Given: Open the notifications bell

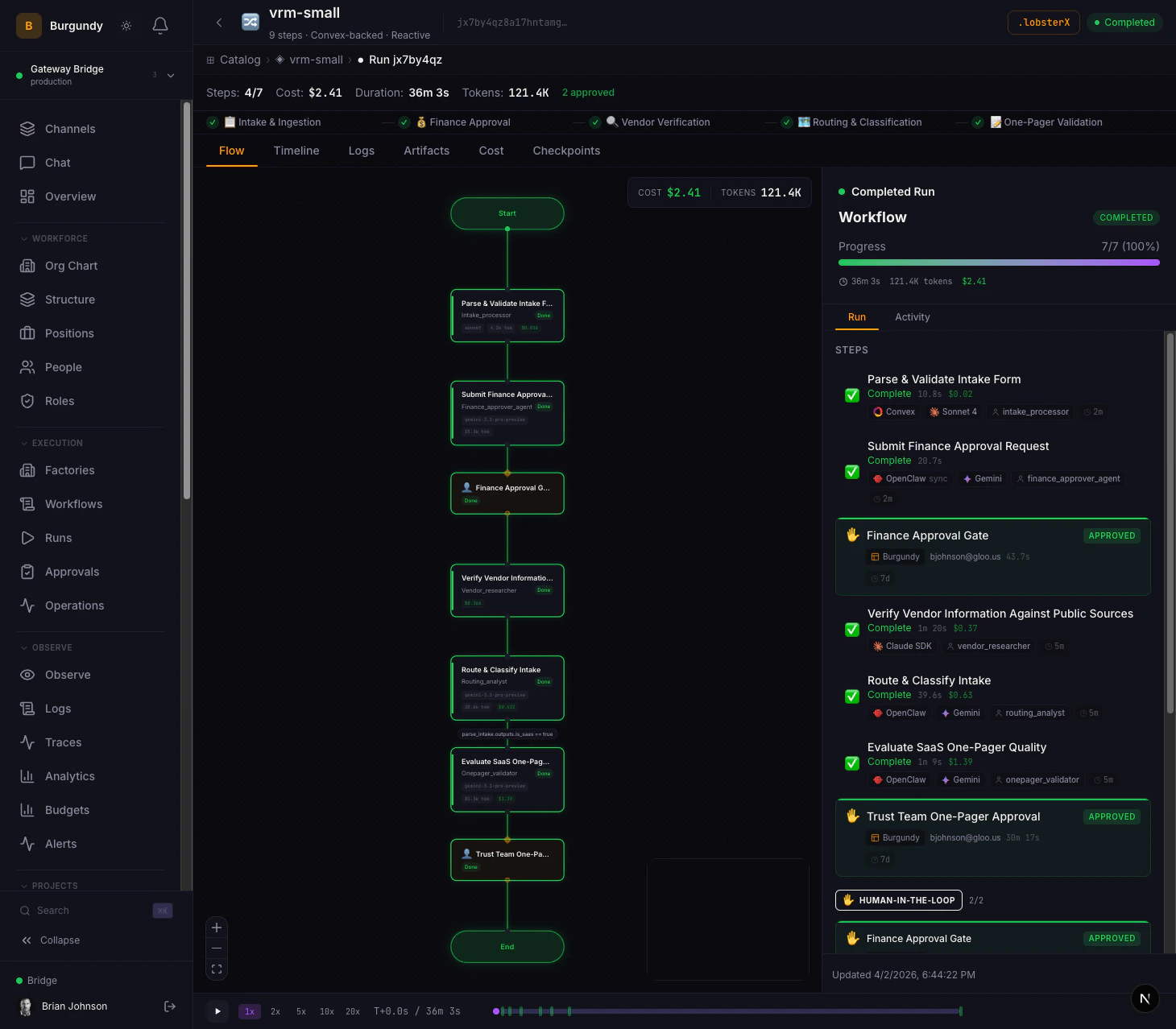Looking at the screenshot, I should click(159, 25).
